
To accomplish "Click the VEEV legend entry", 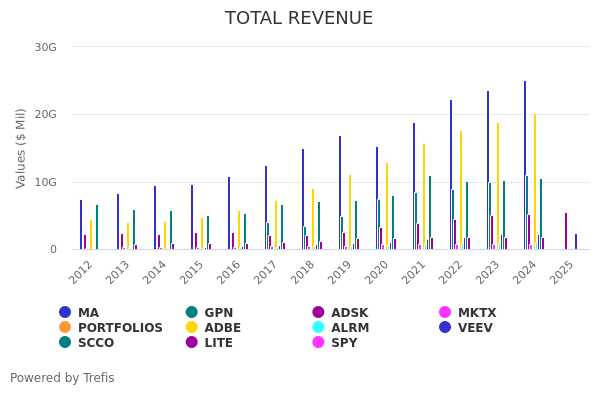I will 474,328.
